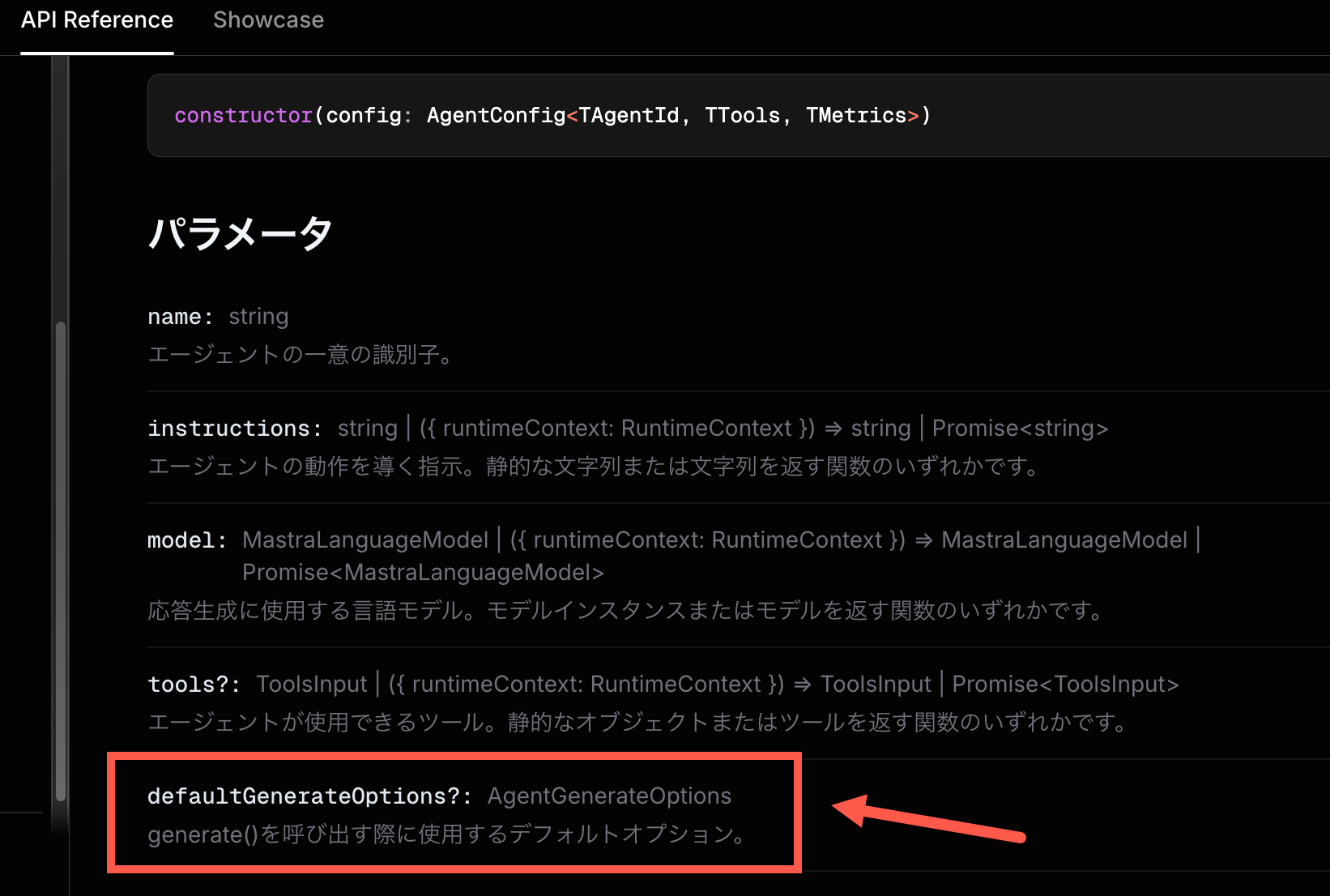The height and width of the screenshot is (896, 1330).
Task: Click the string type beside name
Action: coord(258,317)
